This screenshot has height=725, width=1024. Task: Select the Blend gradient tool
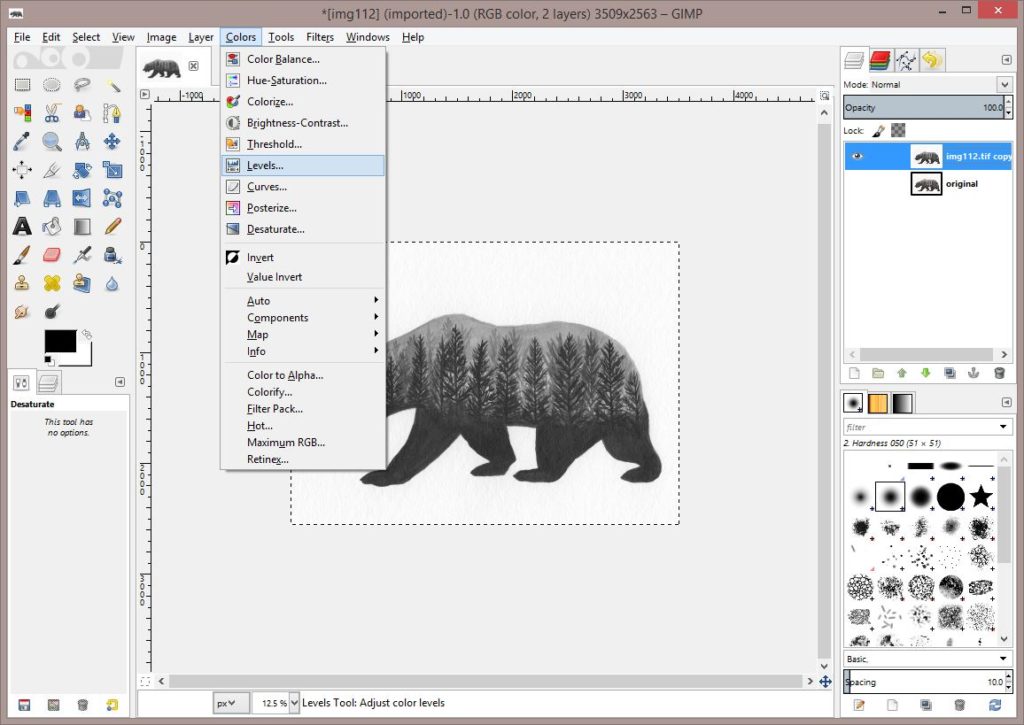pos(82,226)
